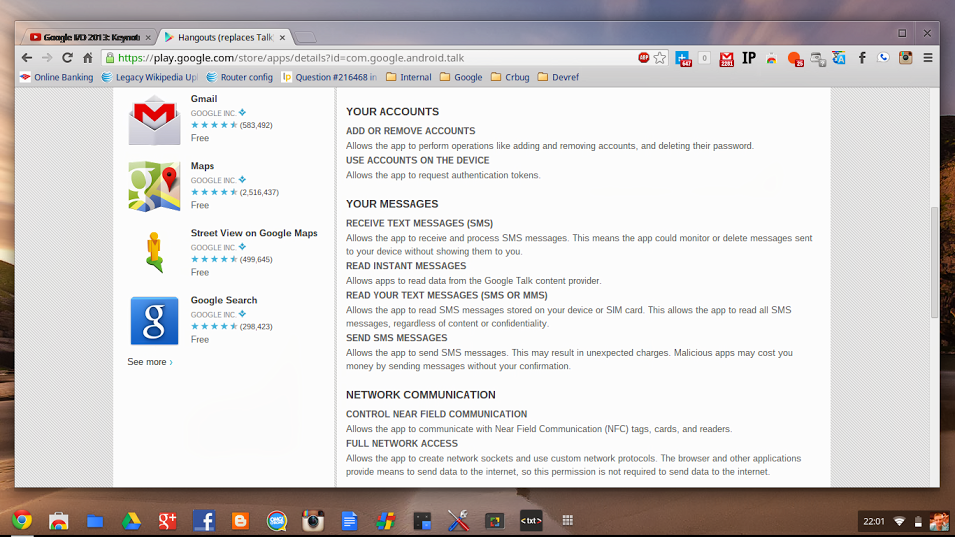Expand the See more apps link
Image resolution: width=955 pixels, height=537 pixels.
[150, 362]
